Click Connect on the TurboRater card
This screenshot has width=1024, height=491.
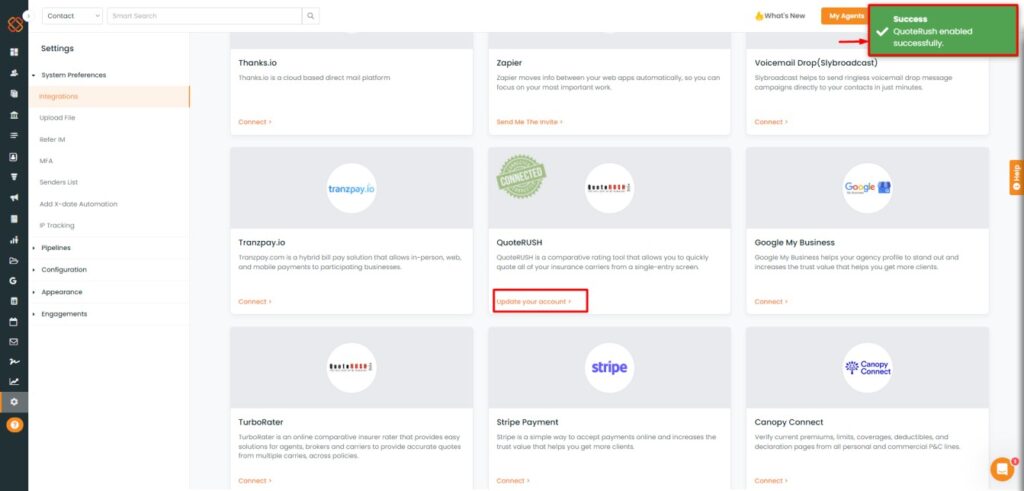255,481
